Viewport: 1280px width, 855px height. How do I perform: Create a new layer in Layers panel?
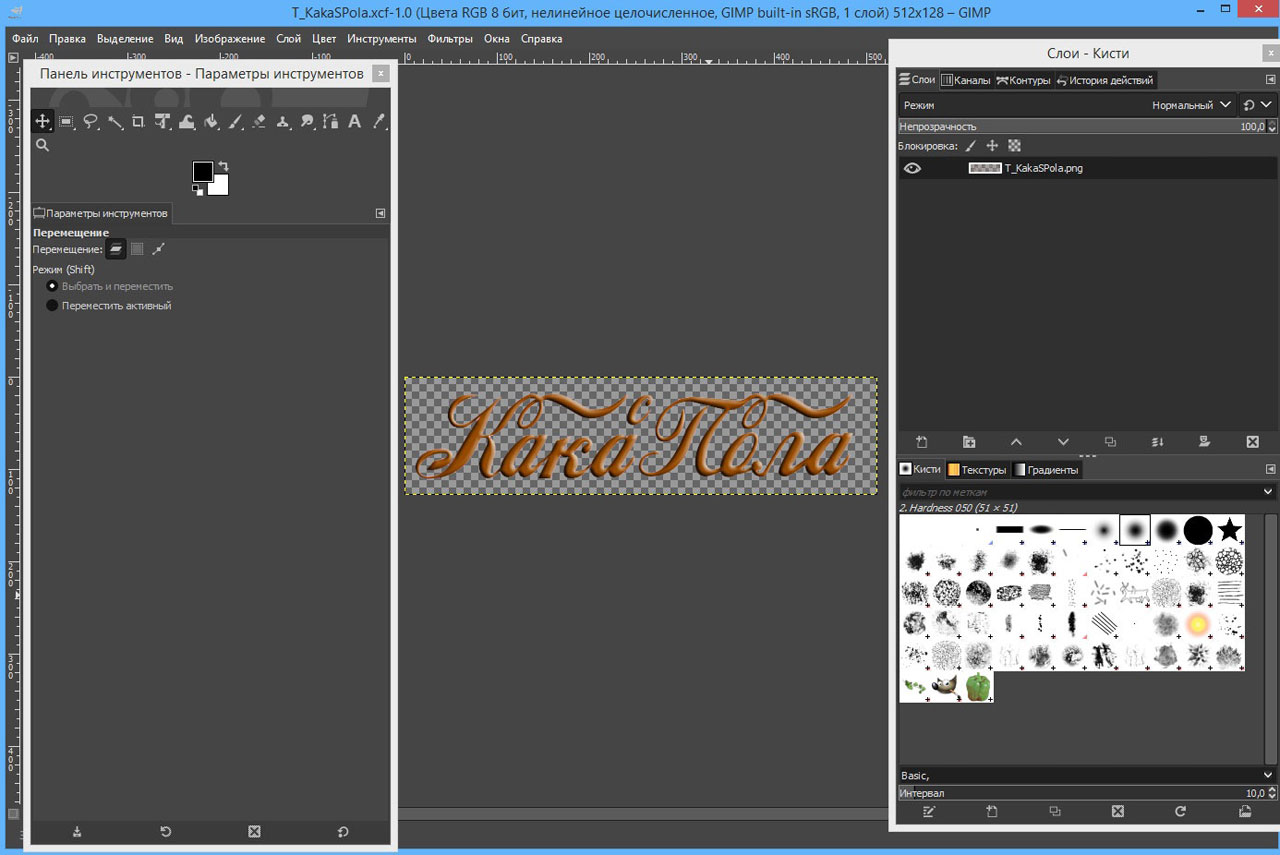(x=922, y=442)
